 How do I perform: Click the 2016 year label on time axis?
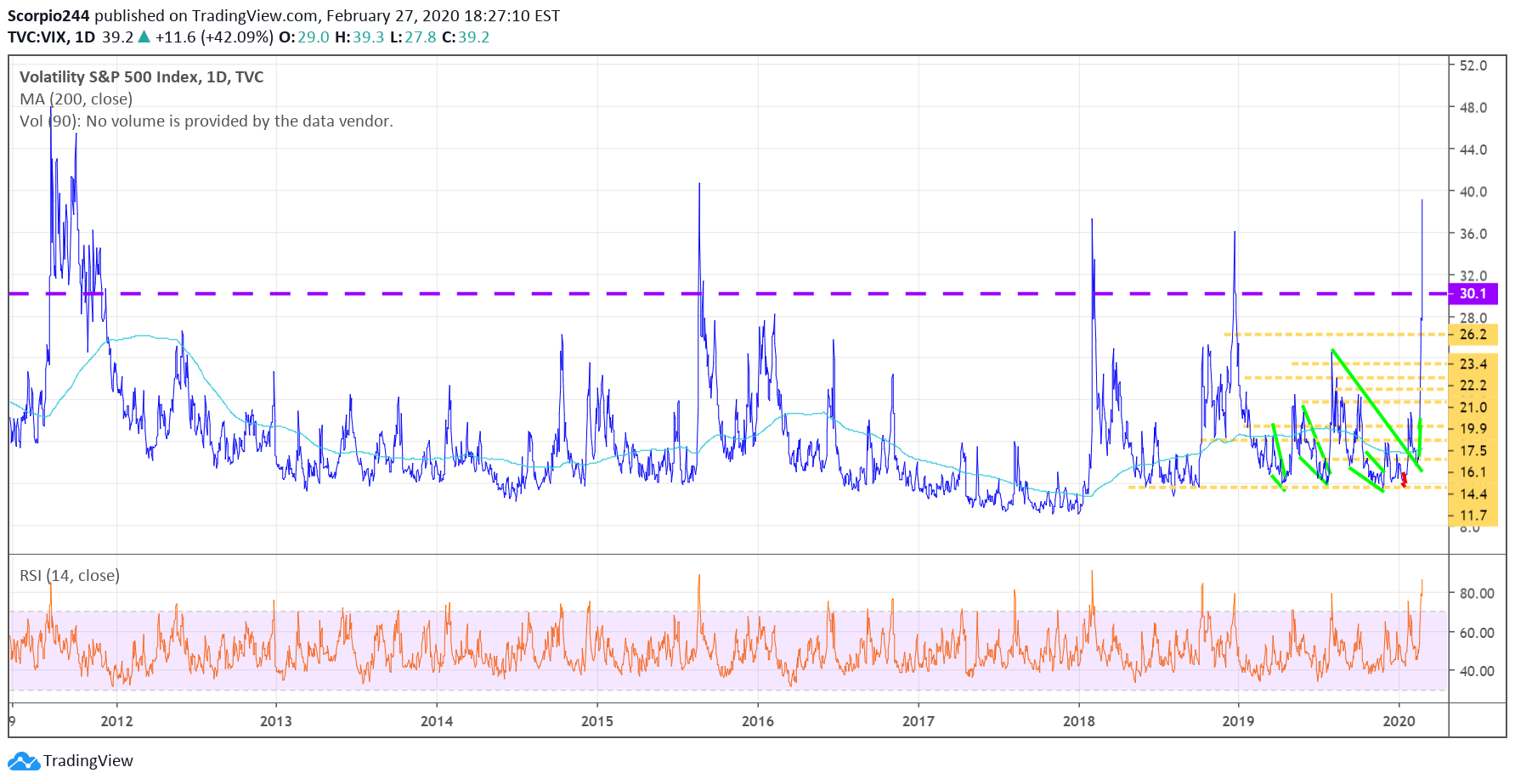[x=758, y=721]
